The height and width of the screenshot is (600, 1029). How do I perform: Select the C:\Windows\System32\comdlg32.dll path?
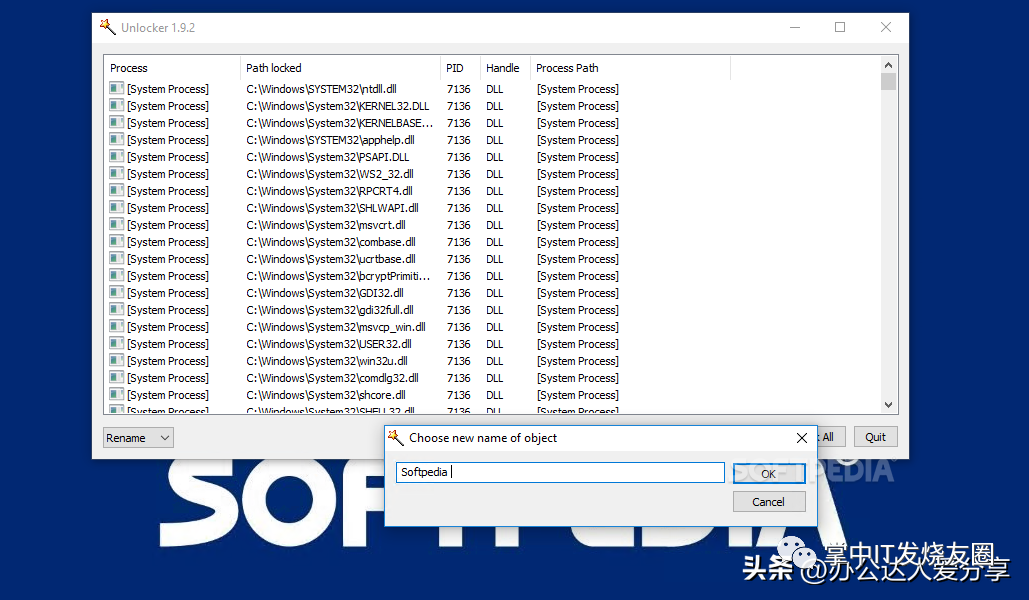coord(333,378)
